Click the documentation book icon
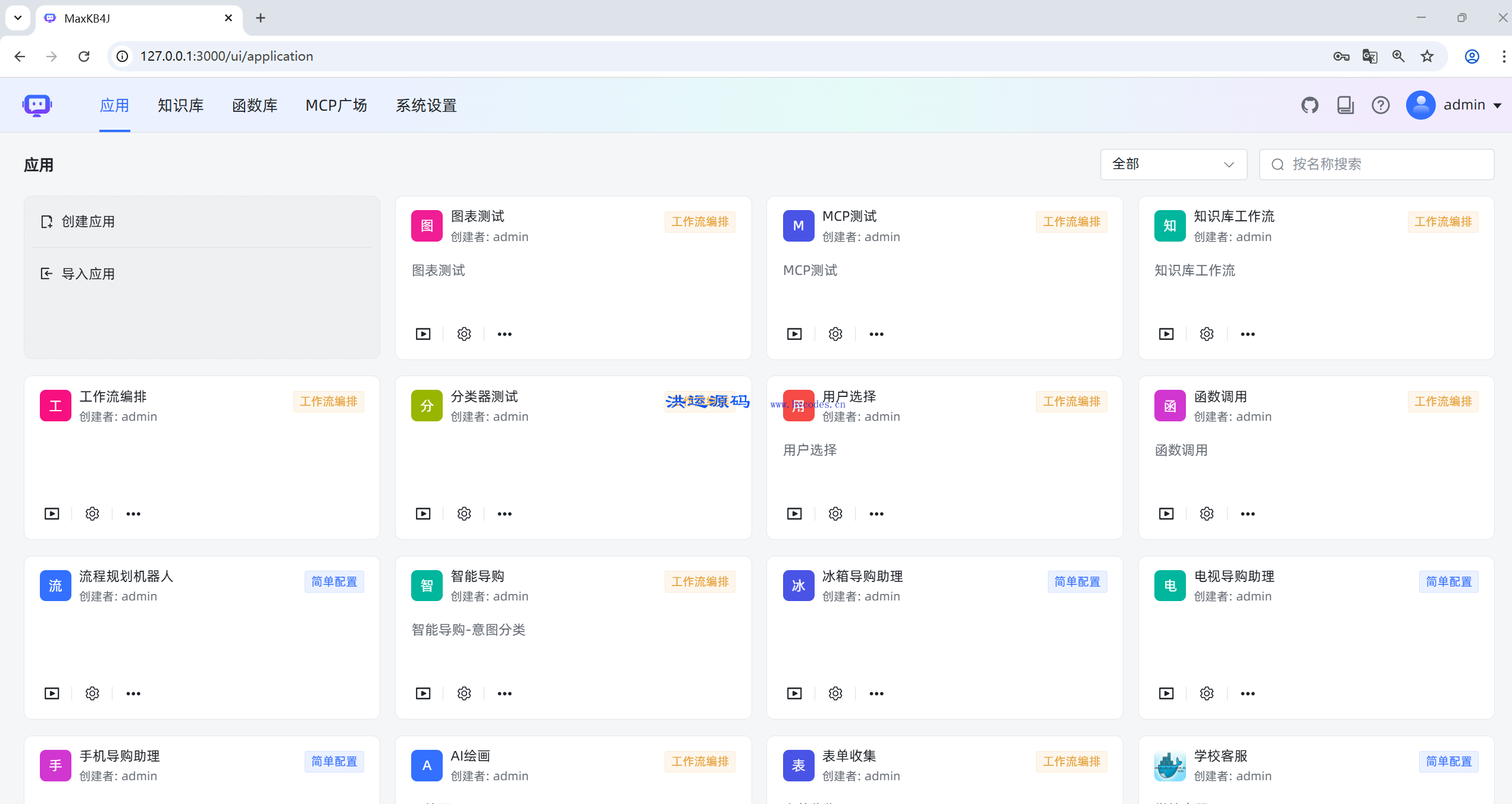 click(x=1345, y=105)
